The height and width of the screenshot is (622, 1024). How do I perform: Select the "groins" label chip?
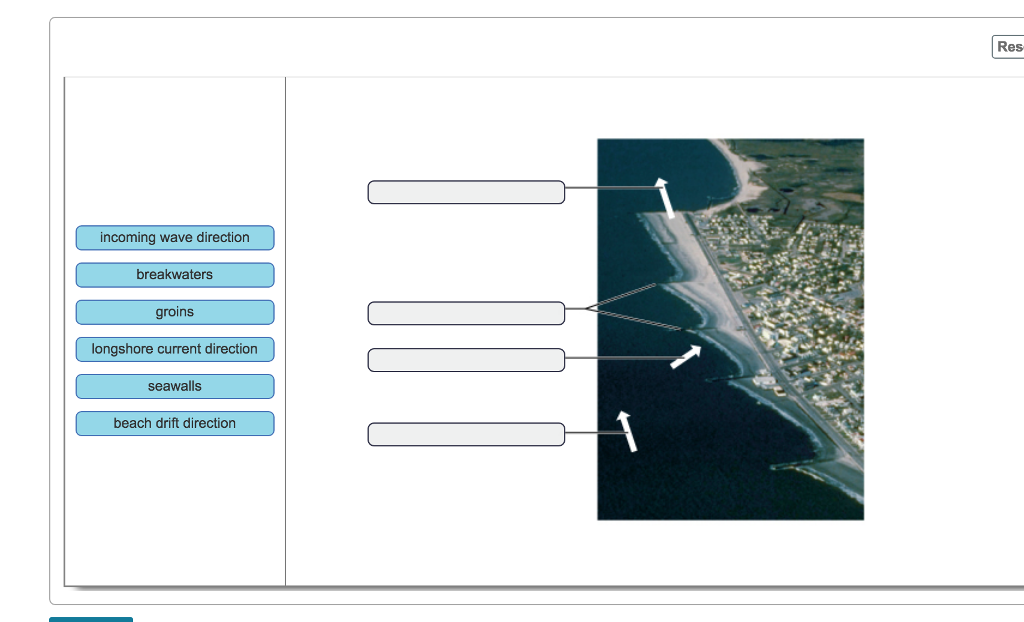coord(174,312)
